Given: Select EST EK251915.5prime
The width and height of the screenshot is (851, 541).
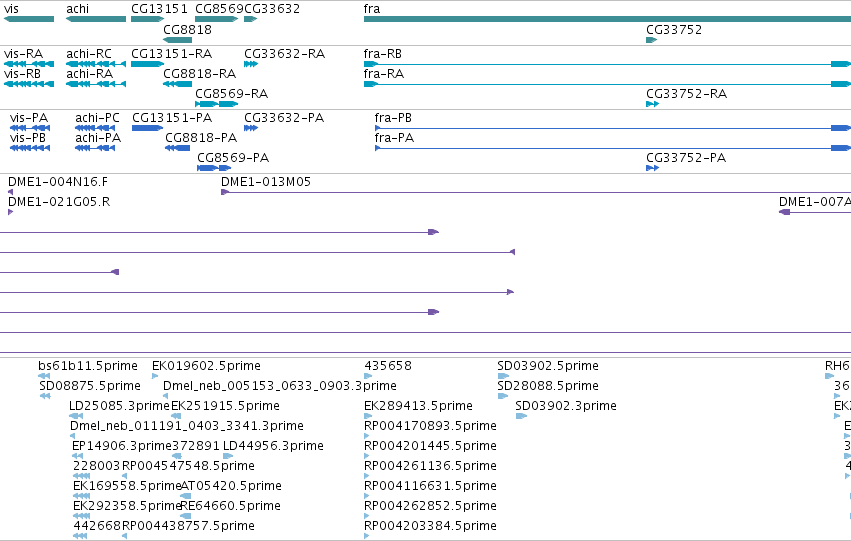Looking at the screenshot, I should pos(176,416).
